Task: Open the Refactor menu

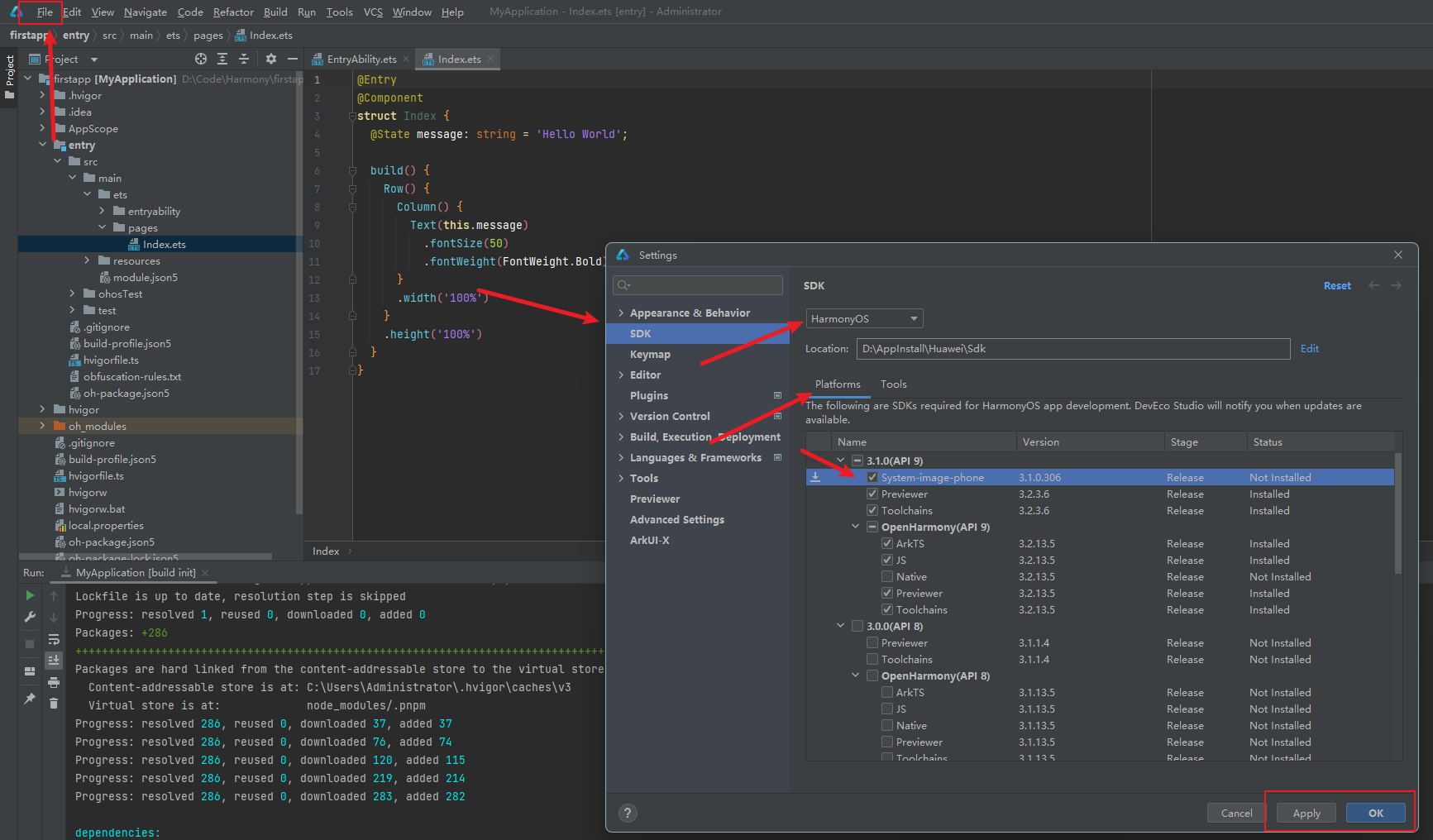Action: point(233,12)
